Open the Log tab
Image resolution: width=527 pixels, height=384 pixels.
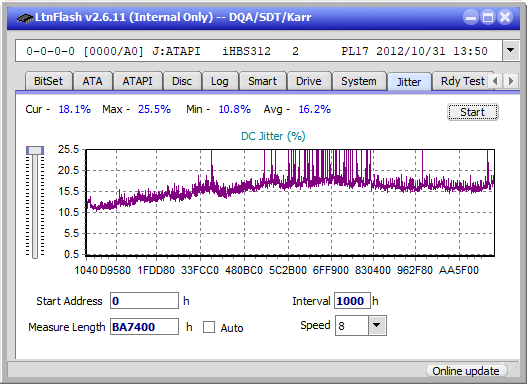[x=219, y=81]
